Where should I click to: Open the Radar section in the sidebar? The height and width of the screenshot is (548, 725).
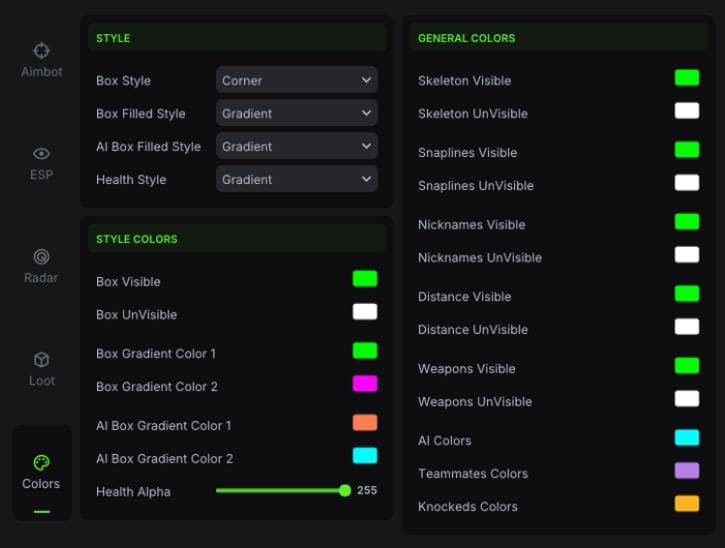tap(41, 257)
